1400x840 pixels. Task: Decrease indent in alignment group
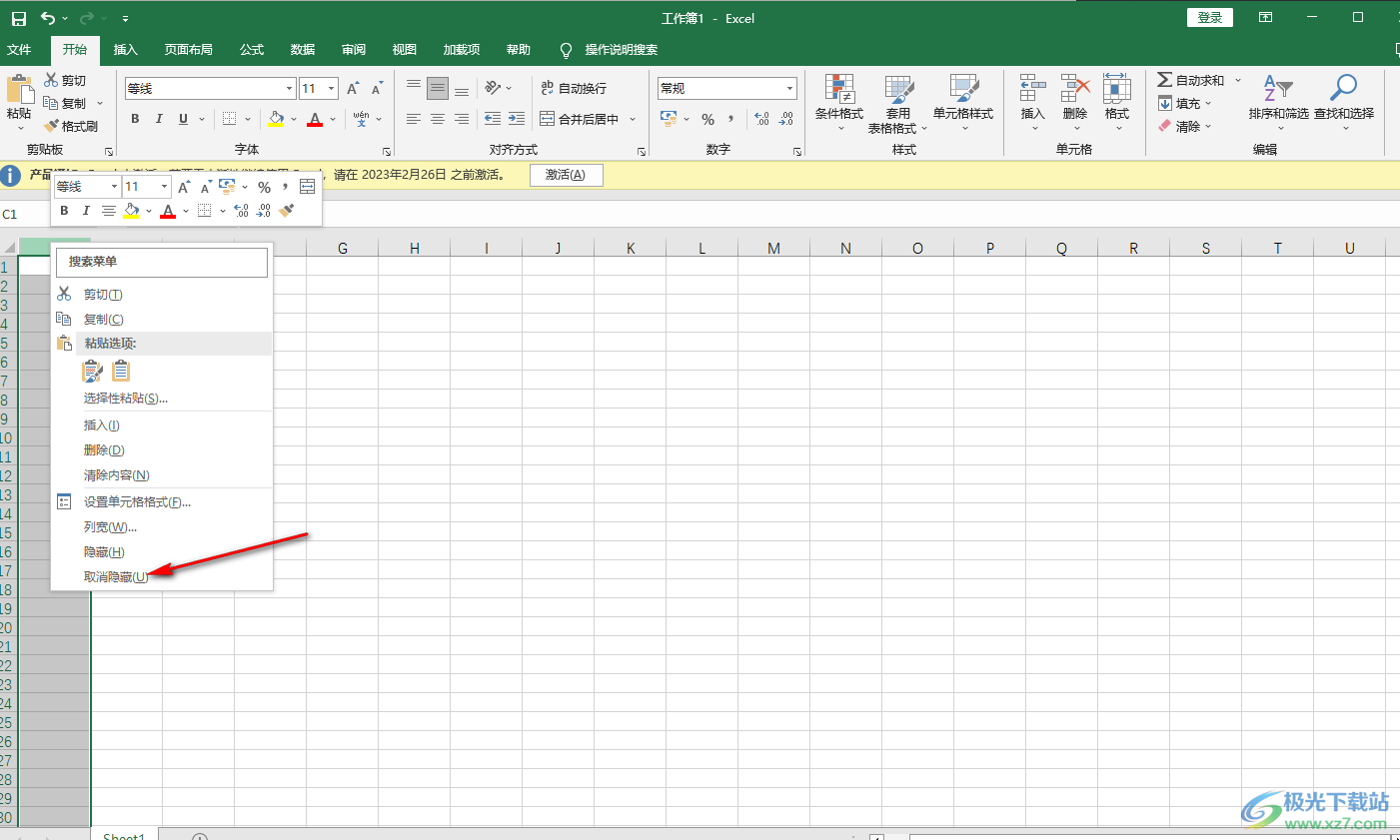[x=493, y=119]
